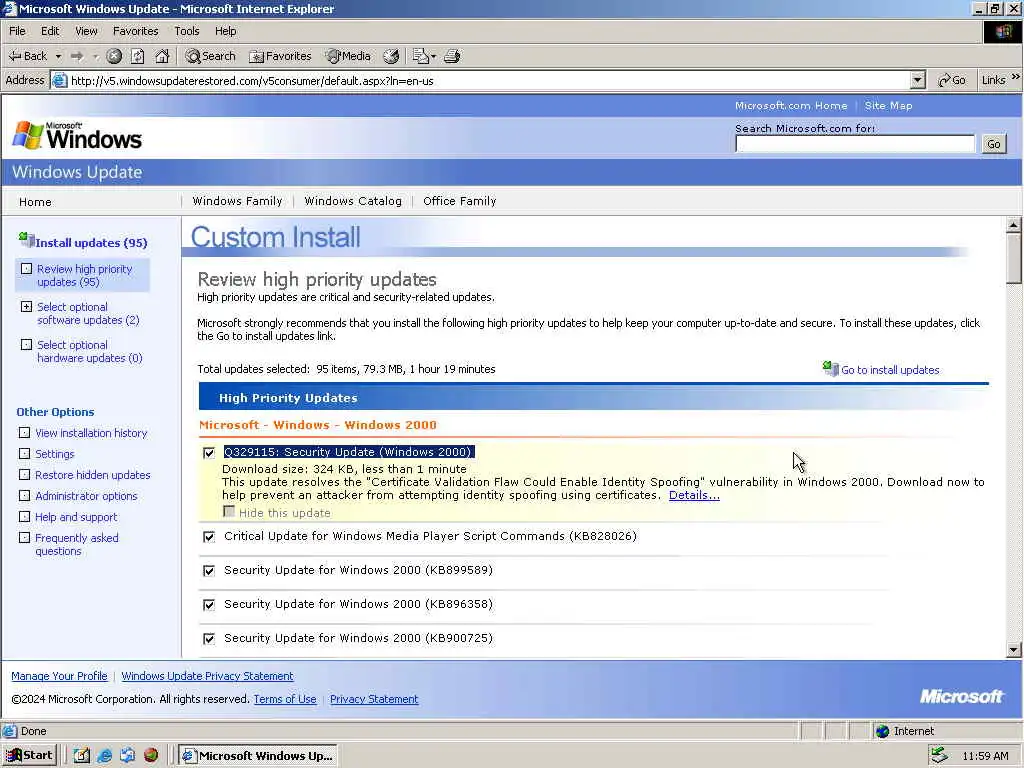Click the Install updates (95) icon in sidebar
Viewport: 1024px width, 768px height.
pos(26,240)
